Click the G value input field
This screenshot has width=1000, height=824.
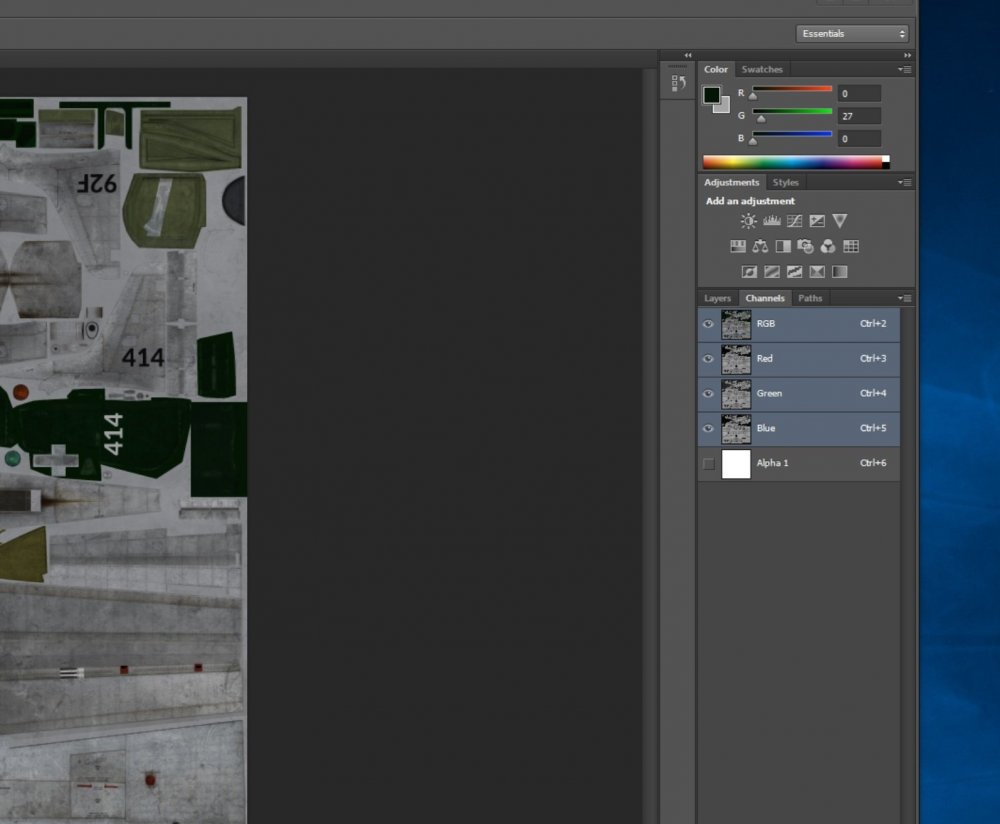pyautogui.click(x=859, y=116)
